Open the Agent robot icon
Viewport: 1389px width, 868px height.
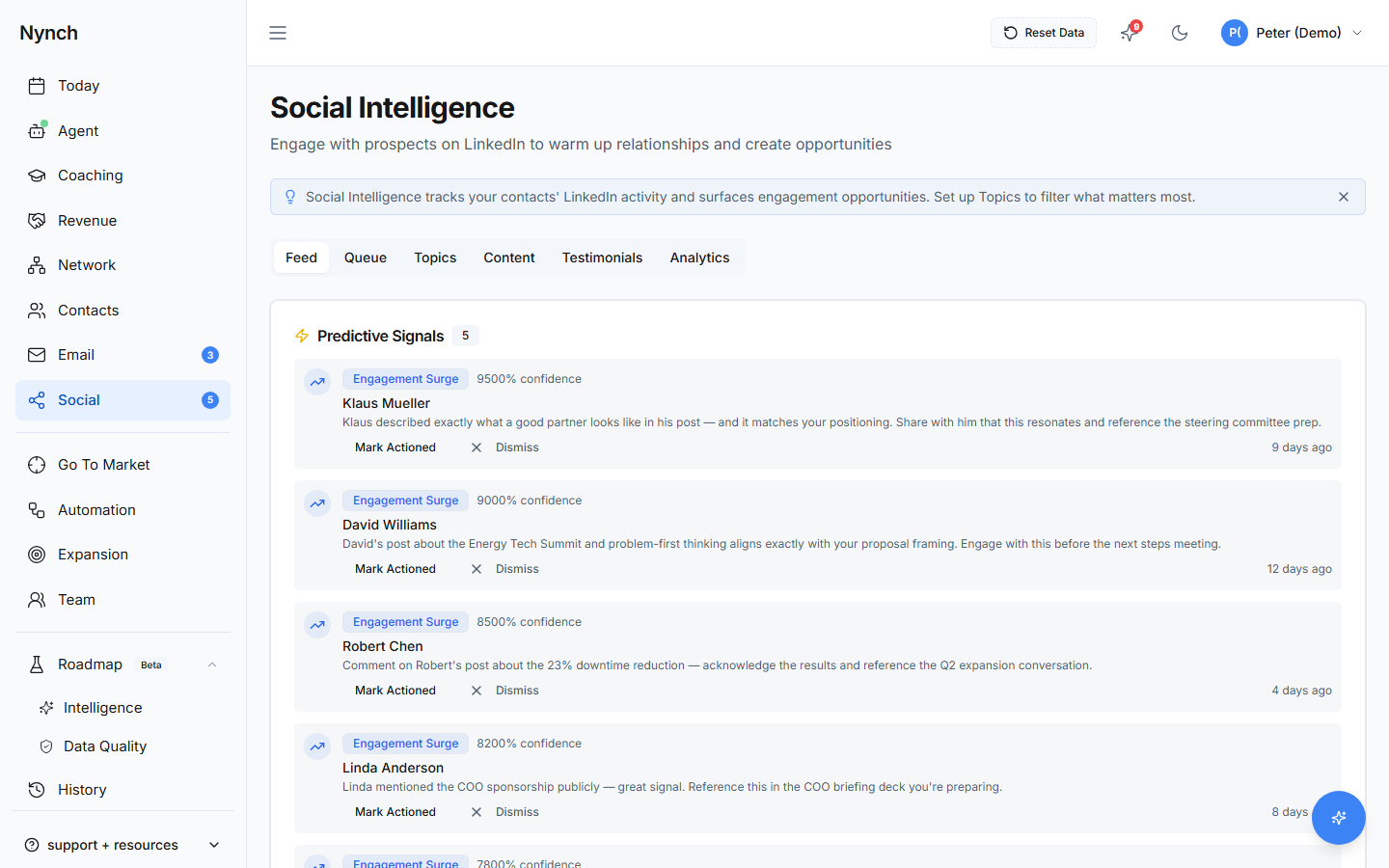37,131
